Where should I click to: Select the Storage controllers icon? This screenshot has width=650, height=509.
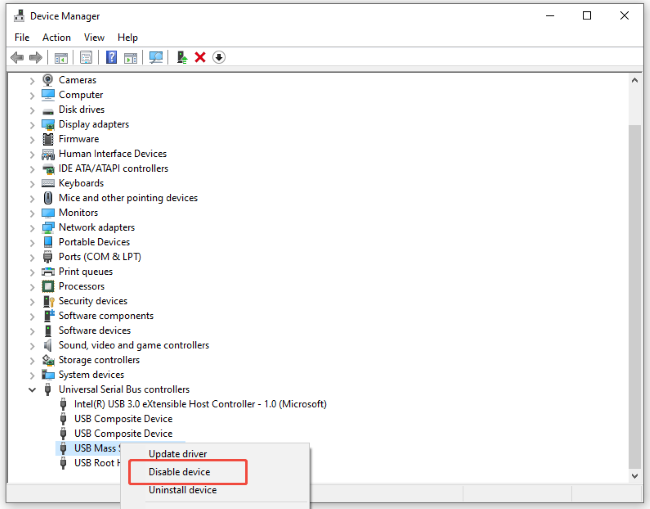[48, 360]
